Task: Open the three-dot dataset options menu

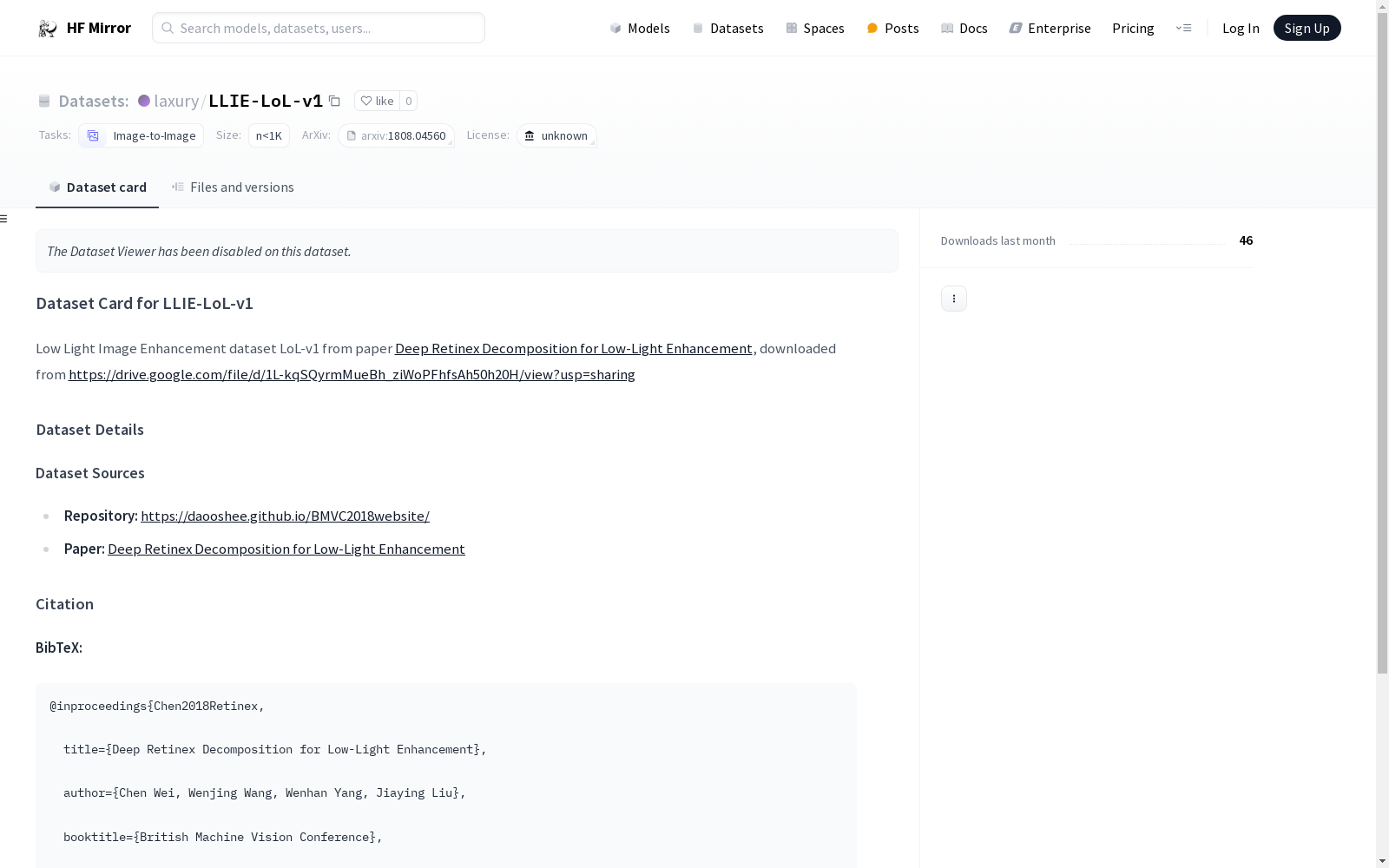Action: click(x=954, y=299)
